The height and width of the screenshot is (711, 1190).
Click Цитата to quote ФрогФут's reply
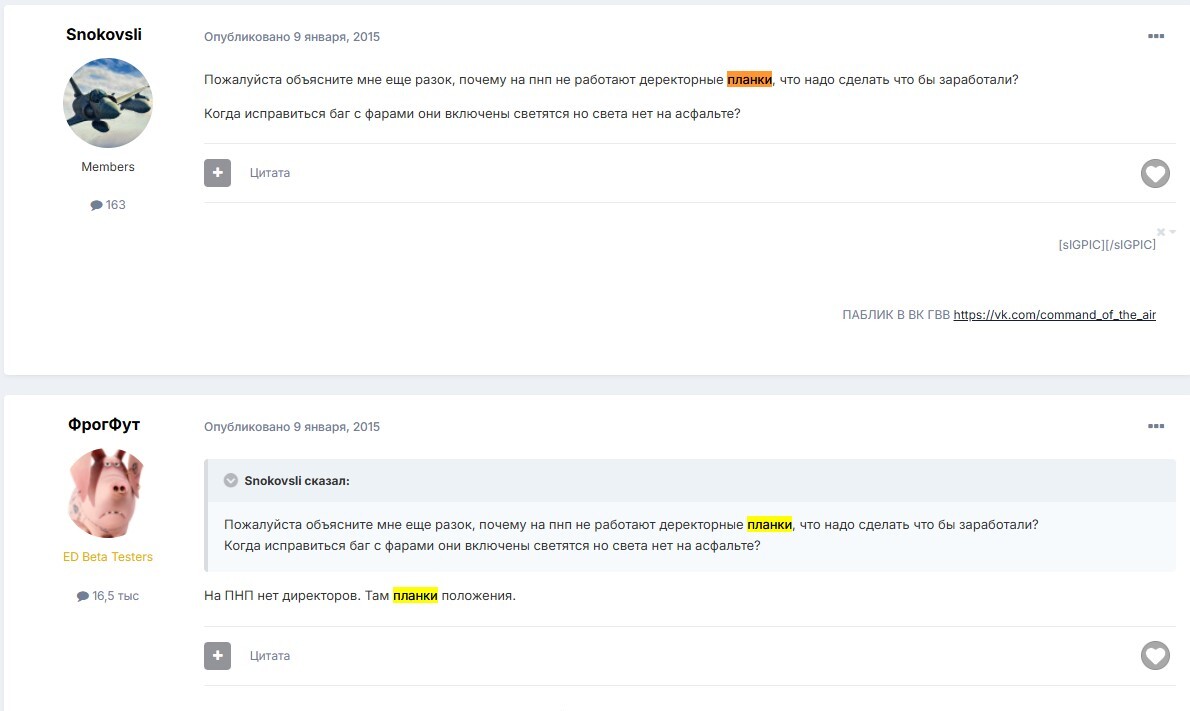(269, 656)
